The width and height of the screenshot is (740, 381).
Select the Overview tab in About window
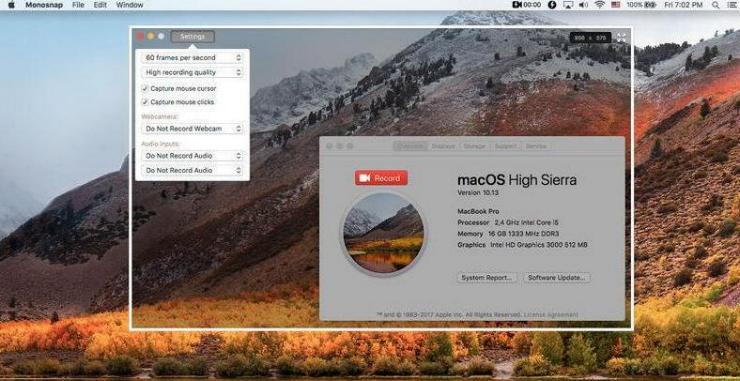410,146
